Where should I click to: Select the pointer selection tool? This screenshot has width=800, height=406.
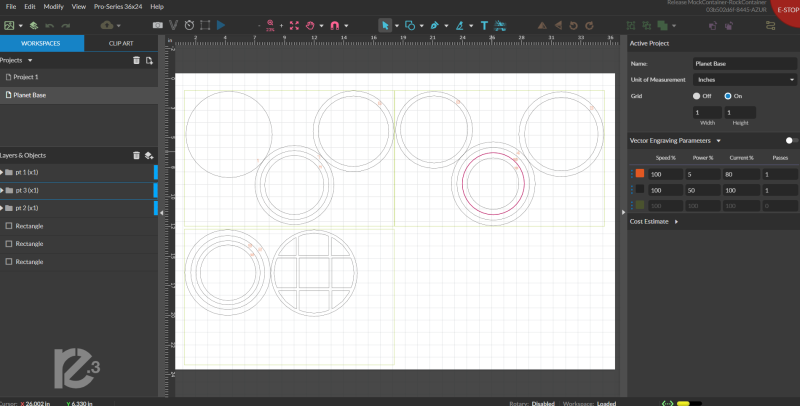tap(385, 24)
